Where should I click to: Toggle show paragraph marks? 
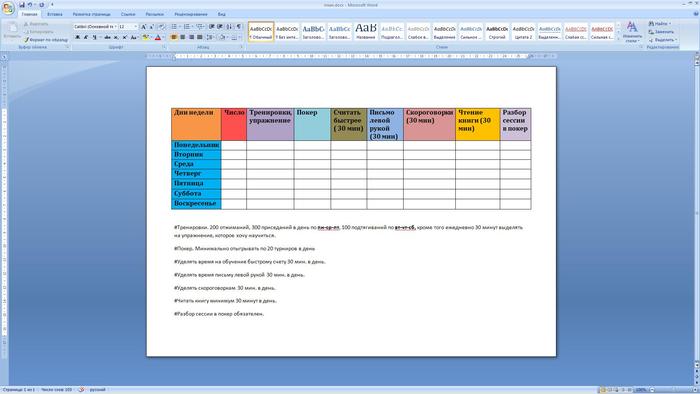tap(239, 27)
